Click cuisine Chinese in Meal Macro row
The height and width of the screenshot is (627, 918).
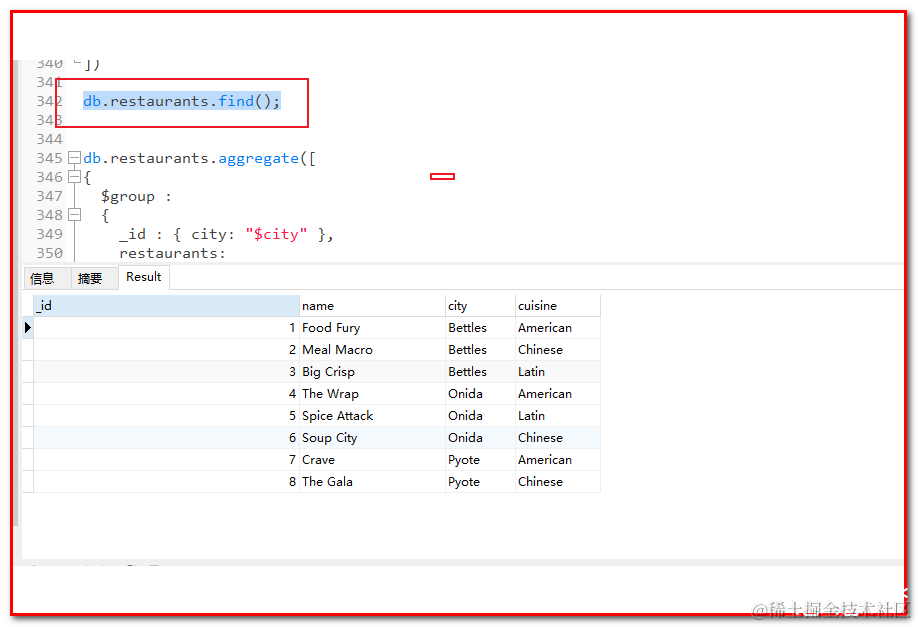558,350
